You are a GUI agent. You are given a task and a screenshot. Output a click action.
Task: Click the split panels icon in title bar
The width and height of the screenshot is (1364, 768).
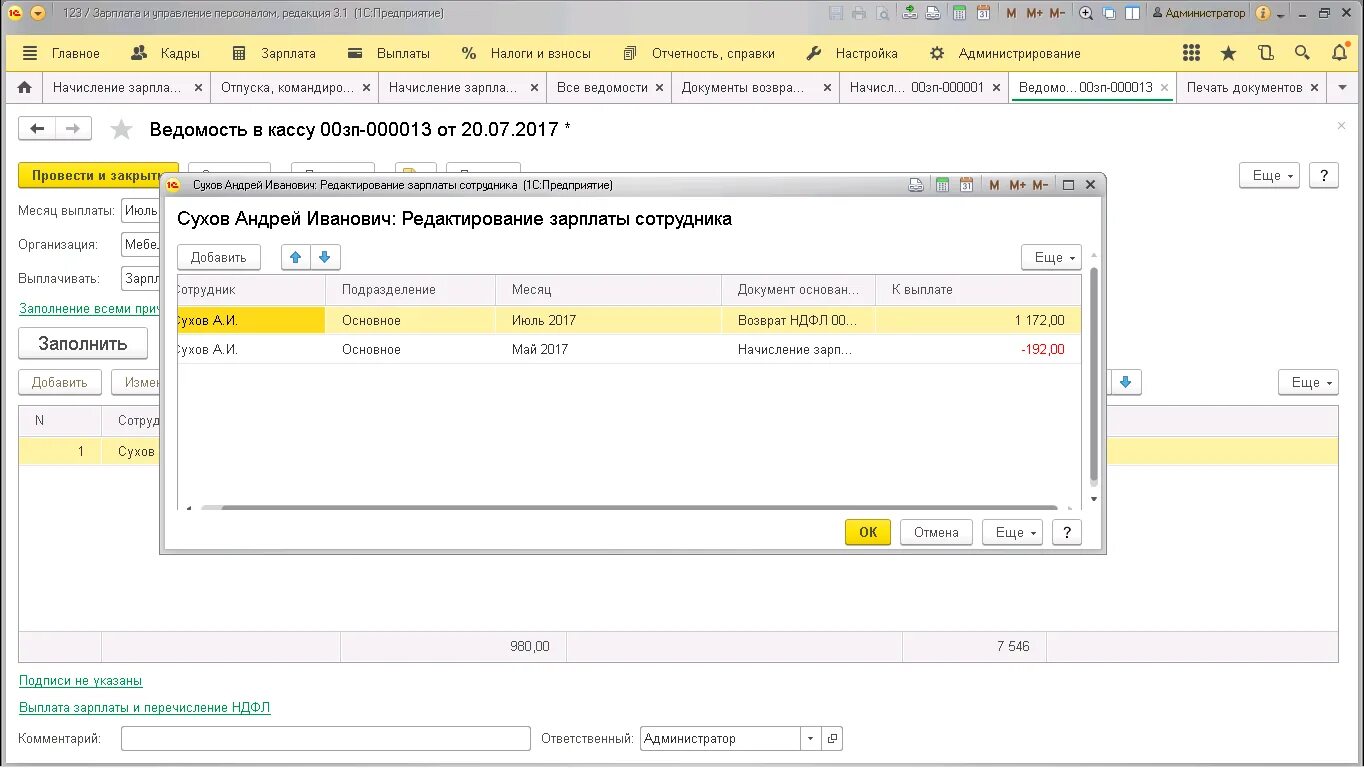coord(1132,13)
